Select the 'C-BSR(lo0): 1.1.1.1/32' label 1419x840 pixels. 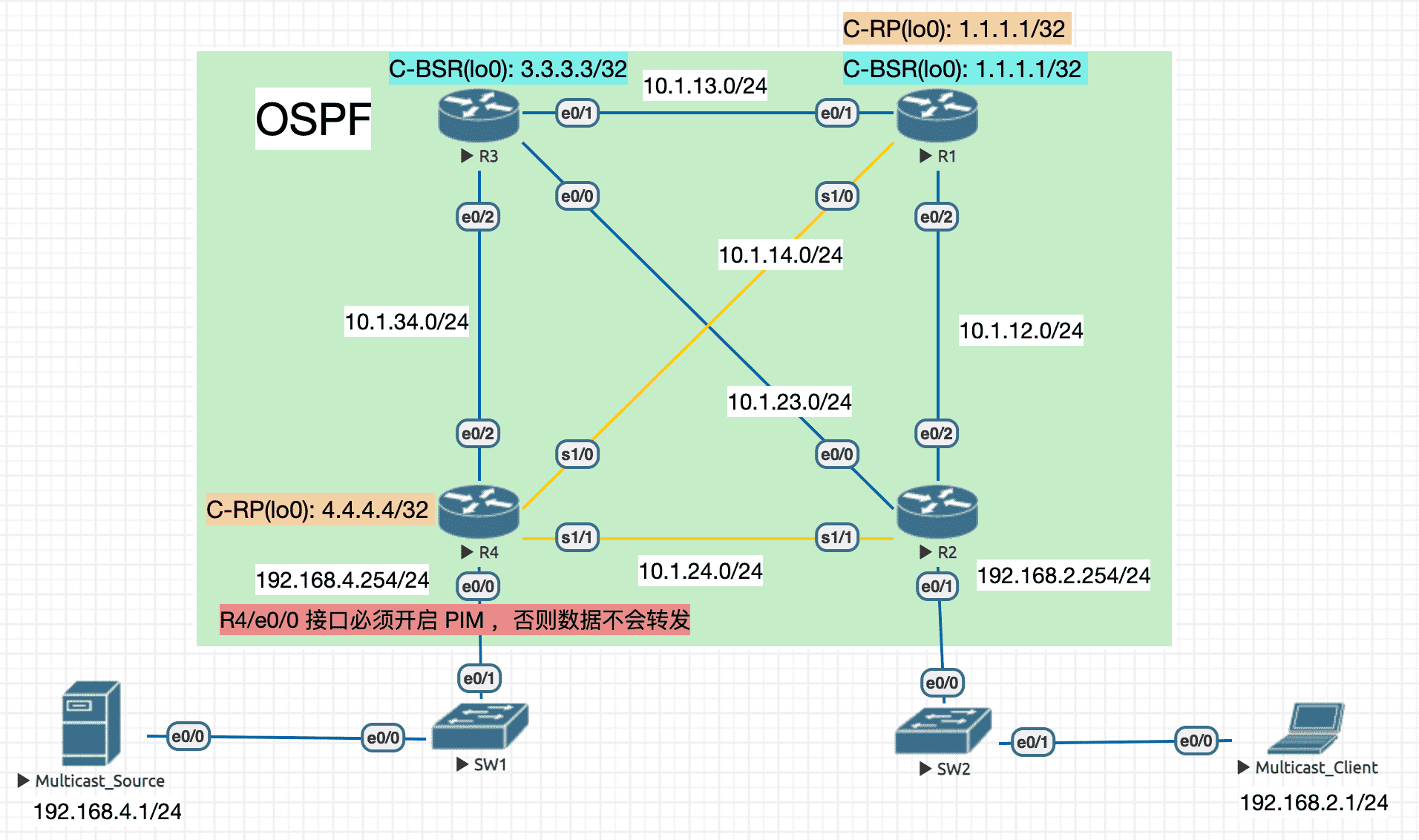[965, 68]
